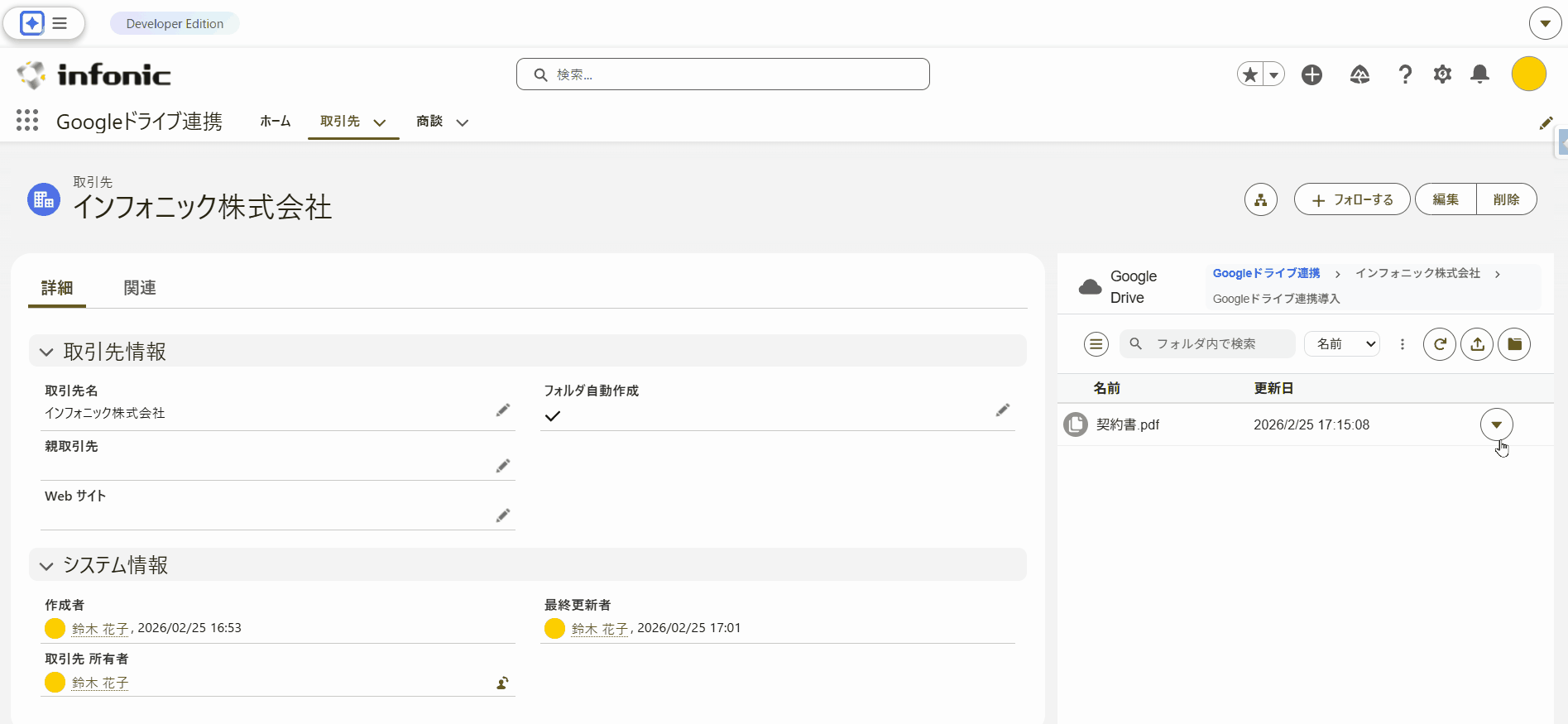
Task: View the account hierarchy icon
Action: [x=1260, y=199]
